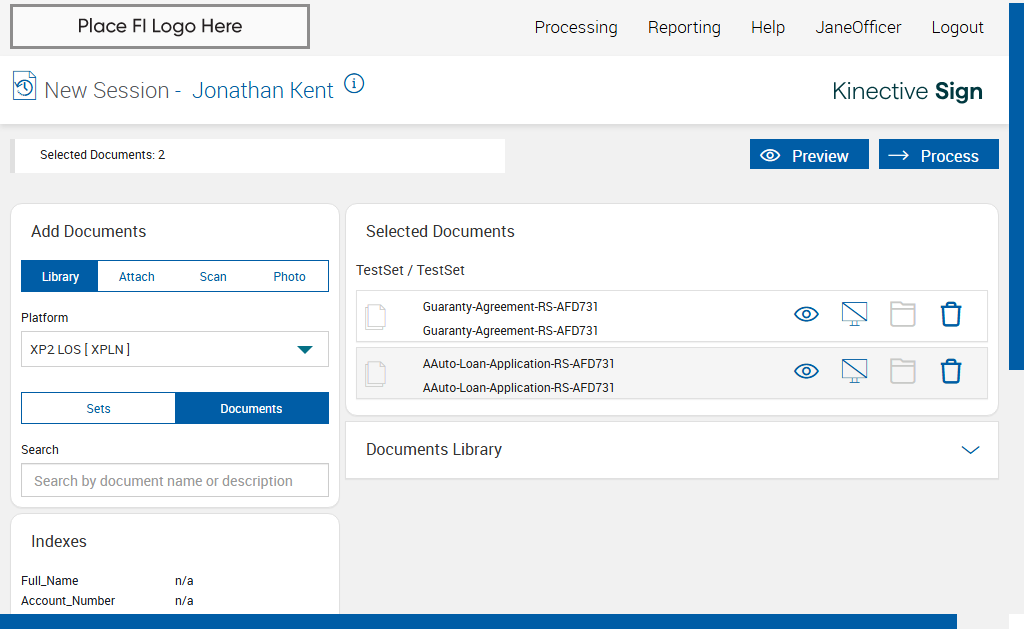Switch to the Sets toggle option

(98, 408)
